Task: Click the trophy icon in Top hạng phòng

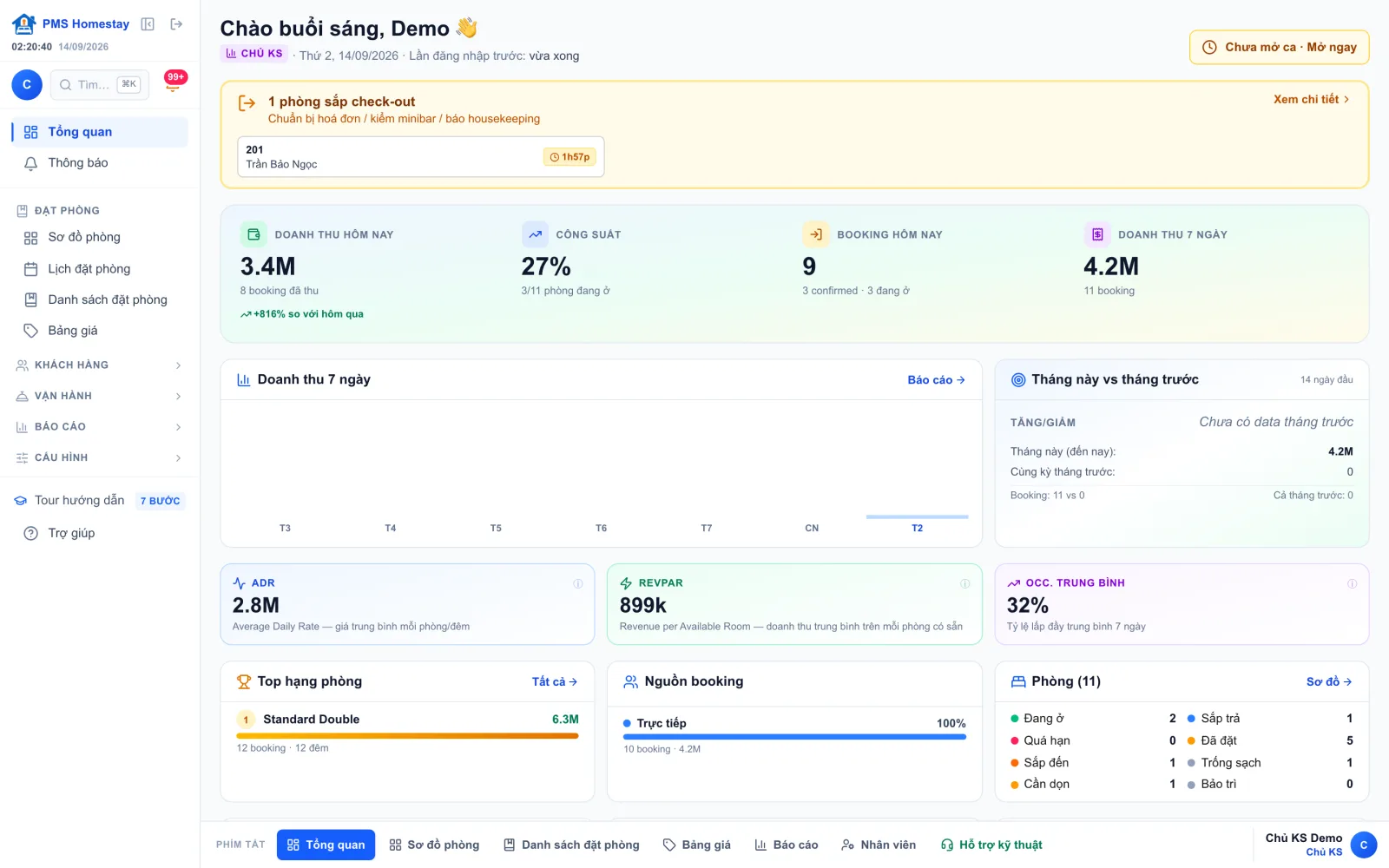Action: (244, 682)
